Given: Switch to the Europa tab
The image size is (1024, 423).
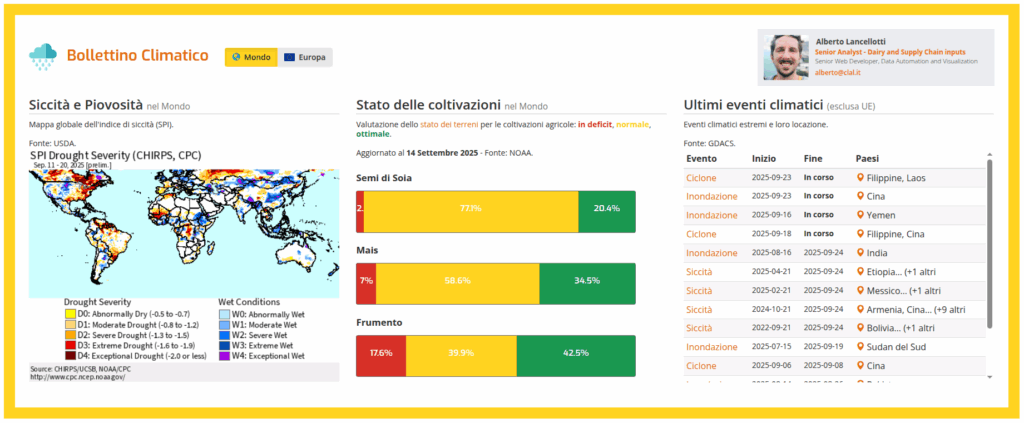Looking at the screenshot, I should (305, 57).
